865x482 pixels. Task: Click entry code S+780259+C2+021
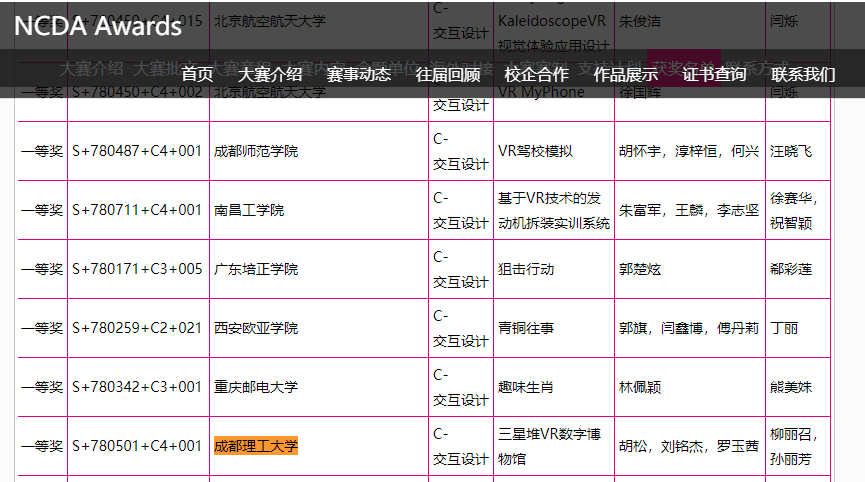point(137,328)
